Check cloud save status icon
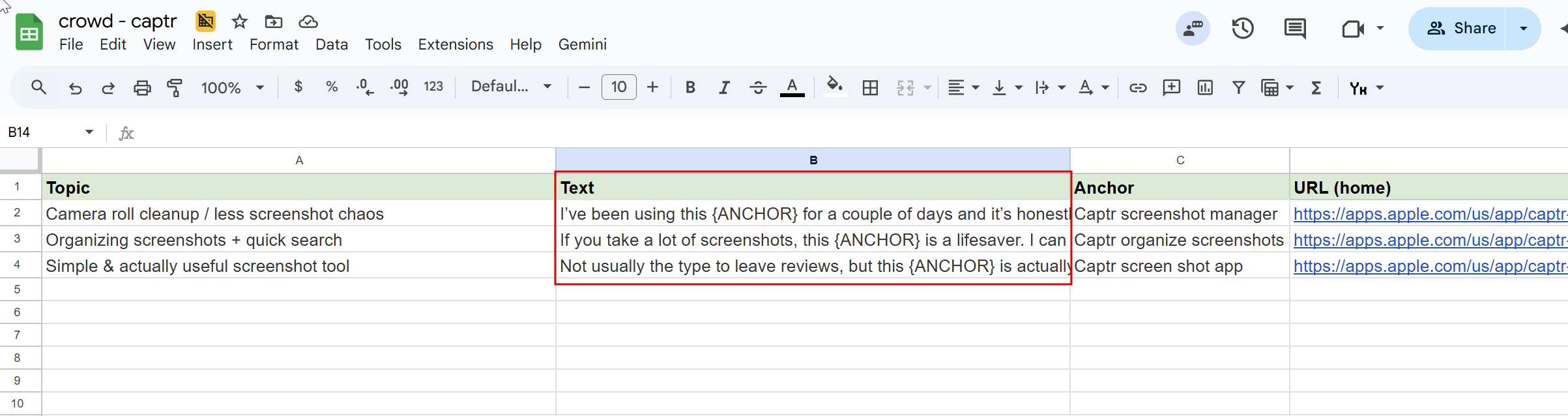 (308, 22)
